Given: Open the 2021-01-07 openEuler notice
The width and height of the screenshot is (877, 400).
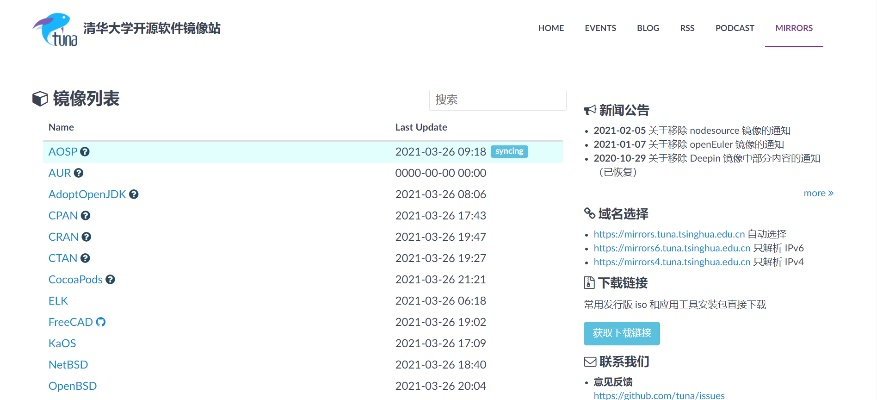Looking at the screenshot, I should coord(689,144).
